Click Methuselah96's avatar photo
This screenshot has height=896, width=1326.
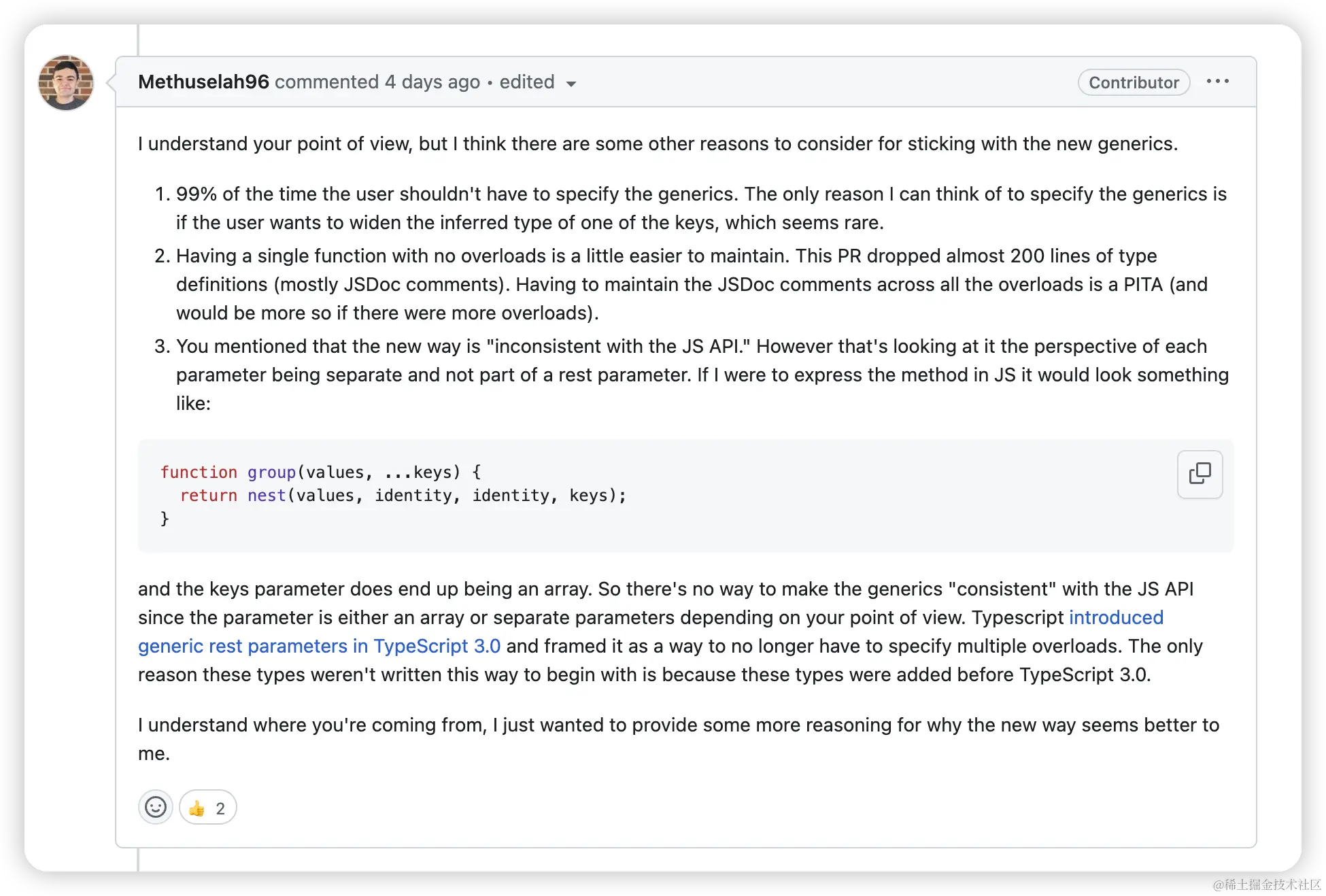66,83
